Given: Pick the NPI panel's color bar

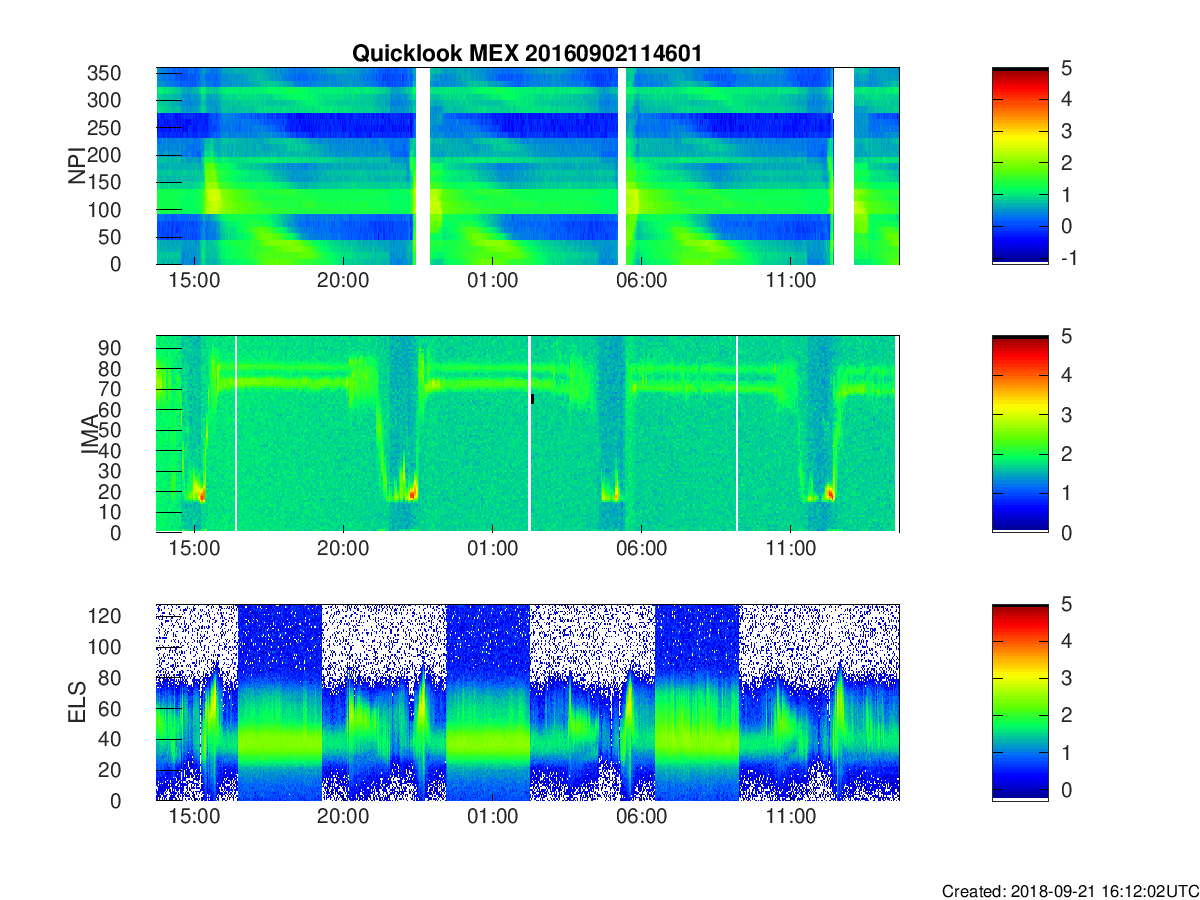Looking at the screenshot, I should pos(1020,166).
